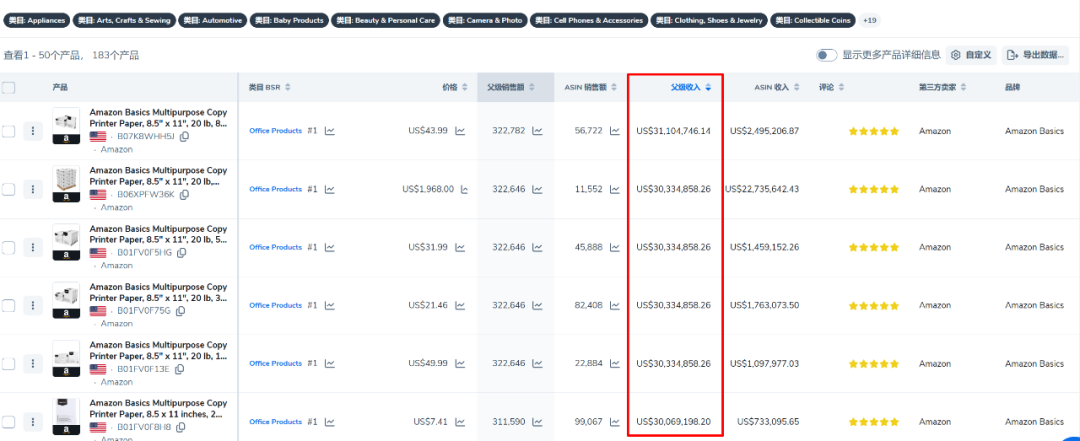The height and width of the screenshot is (441, 1080).
Task: Open three-dot menu for B01FV0F75G row
Action: coord(33,305)
